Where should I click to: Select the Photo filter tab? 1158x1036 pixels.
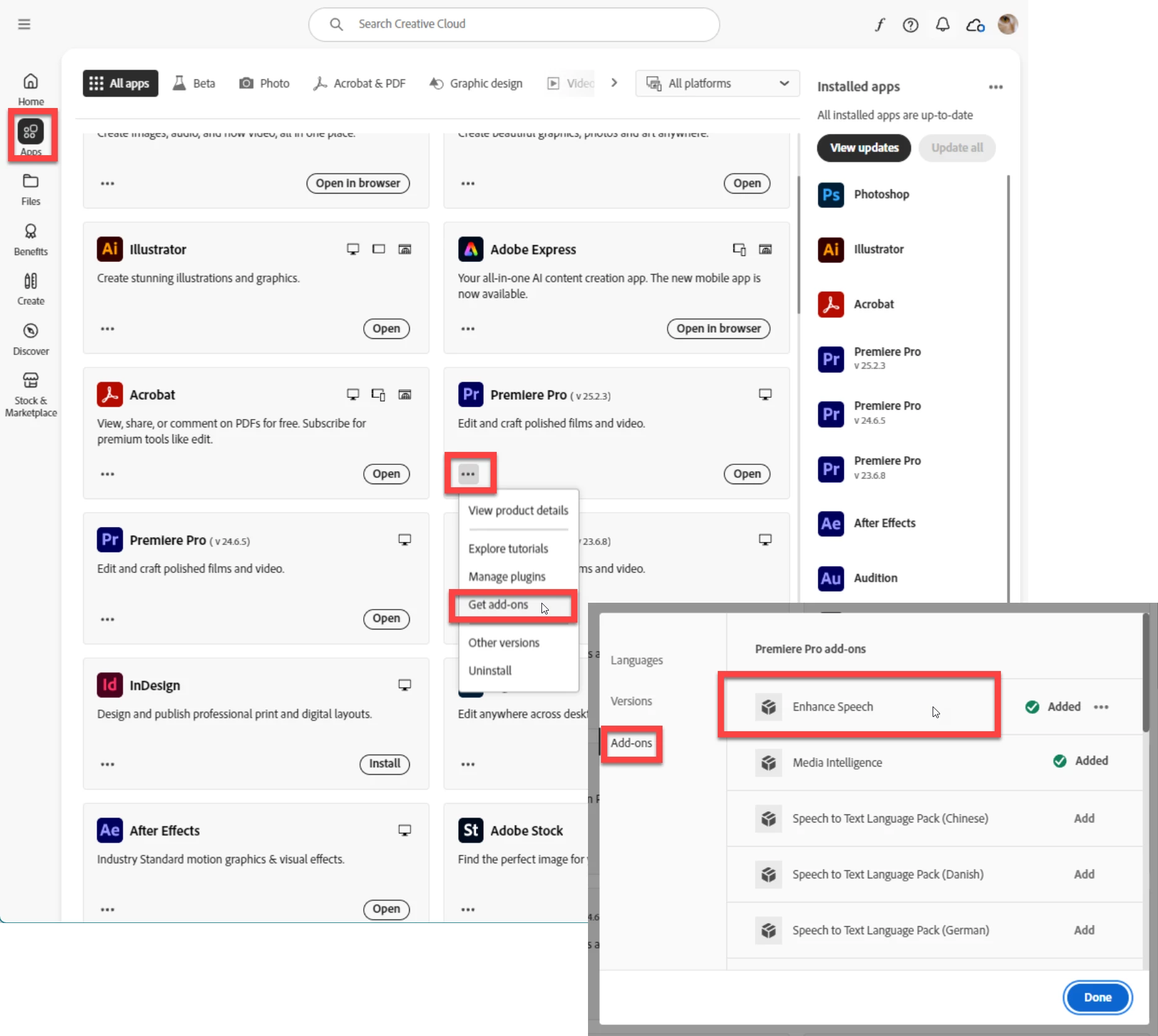tap(265, 83)
